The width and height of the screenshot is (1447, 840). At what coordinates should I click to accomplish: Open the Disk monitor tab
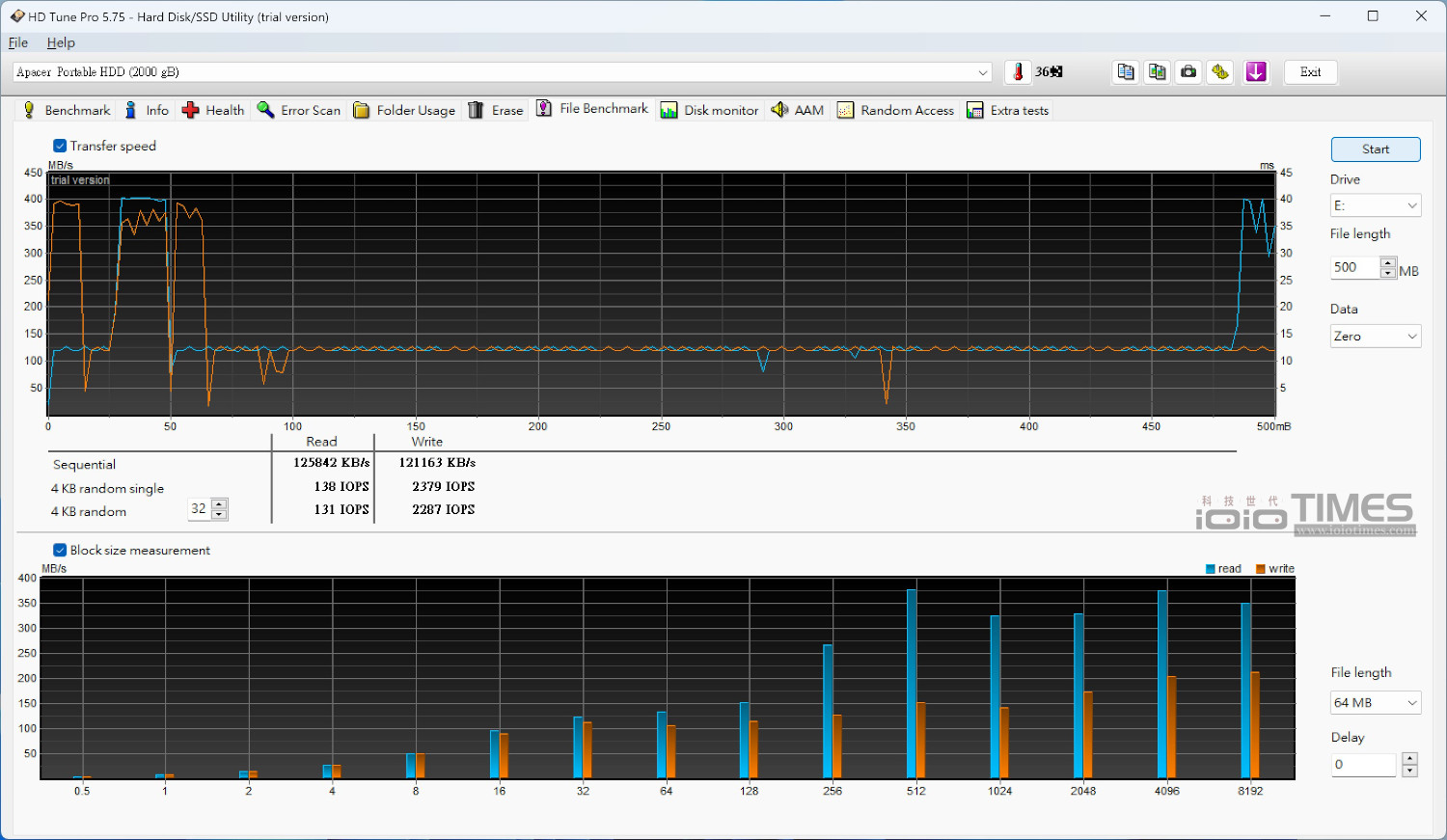tap(710, 110)
